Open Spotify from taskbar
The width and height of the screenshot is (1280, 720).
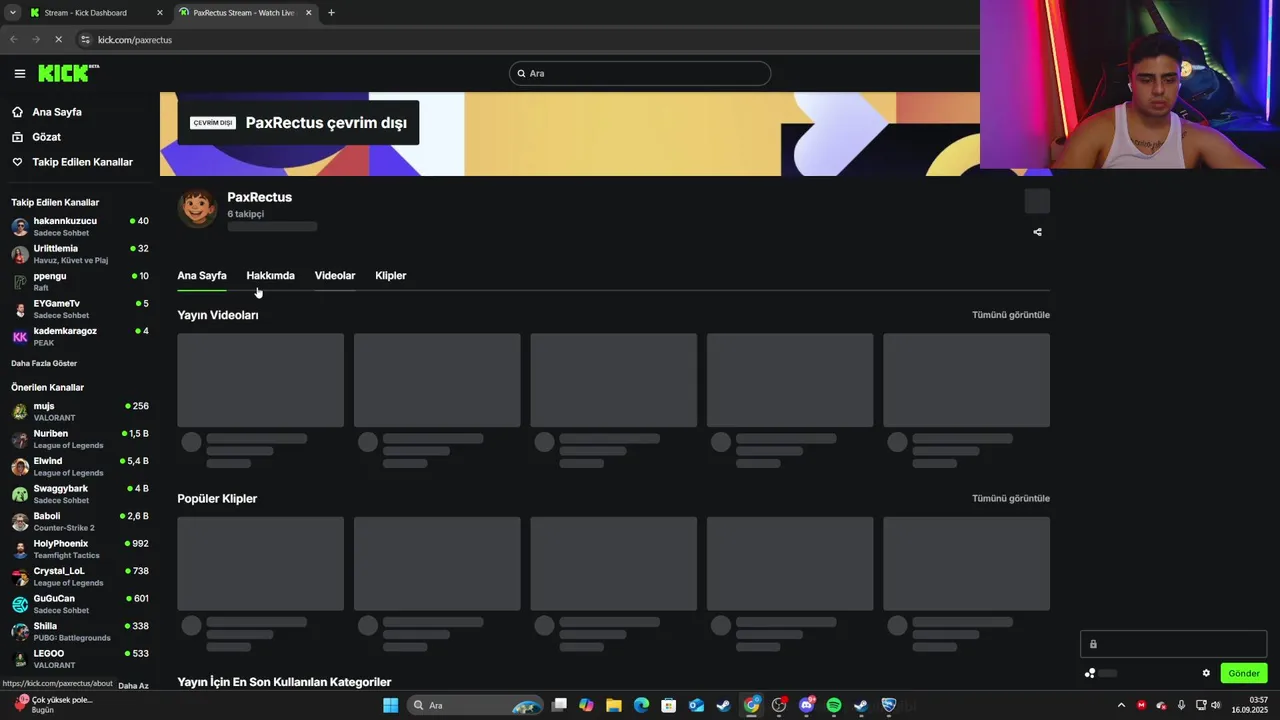point(834,705)
